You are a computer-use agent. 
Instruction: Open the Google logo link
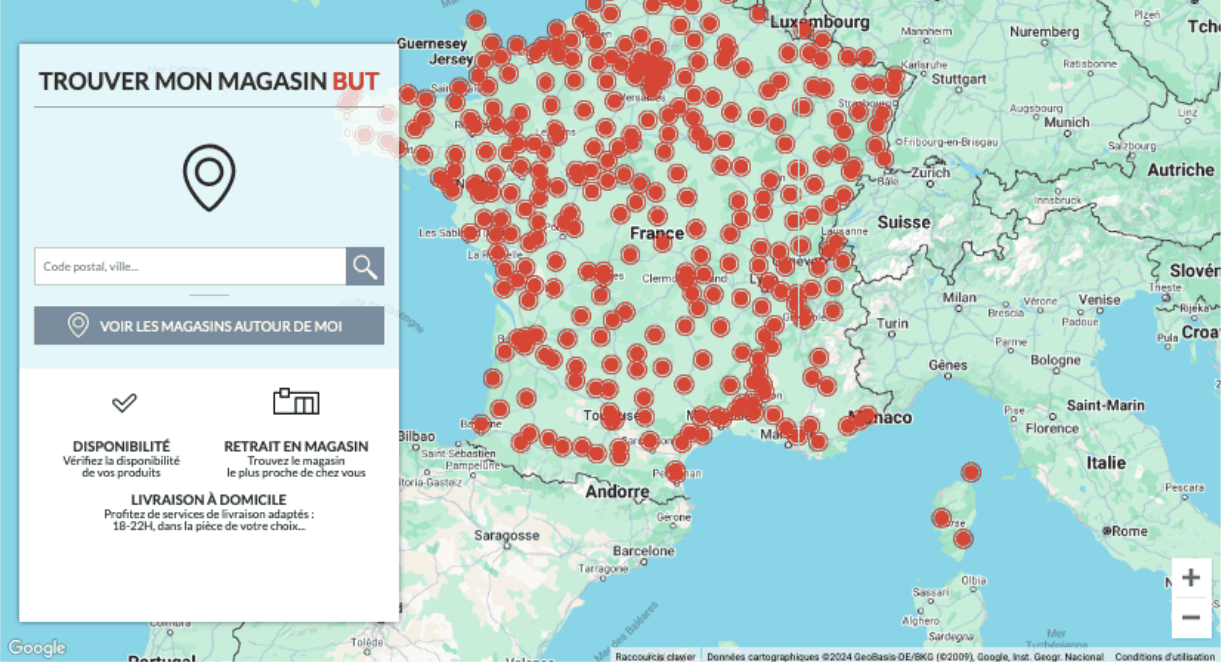click(36, 648)
